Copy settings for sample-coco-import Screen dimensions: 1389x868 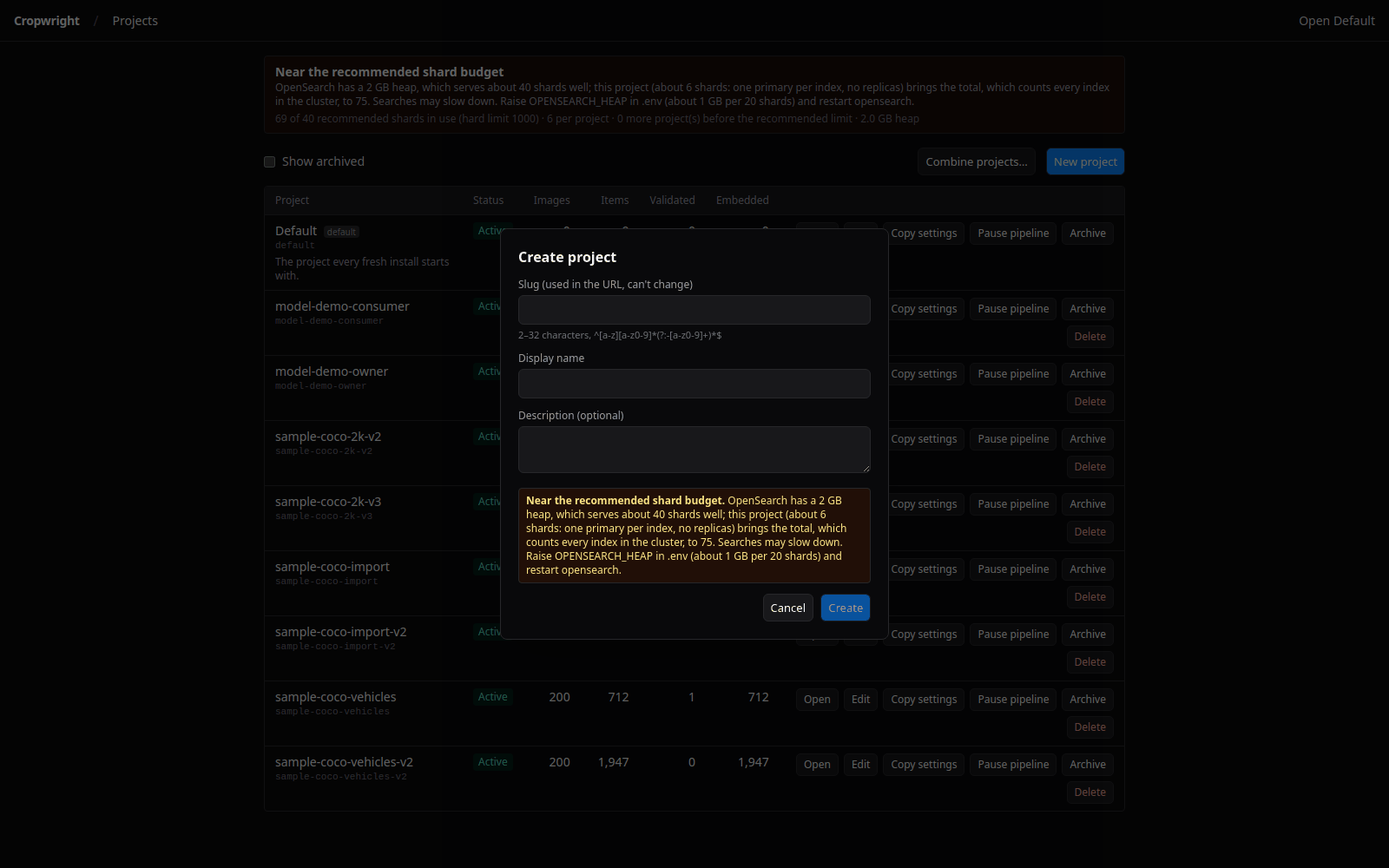tap(924, 569)
